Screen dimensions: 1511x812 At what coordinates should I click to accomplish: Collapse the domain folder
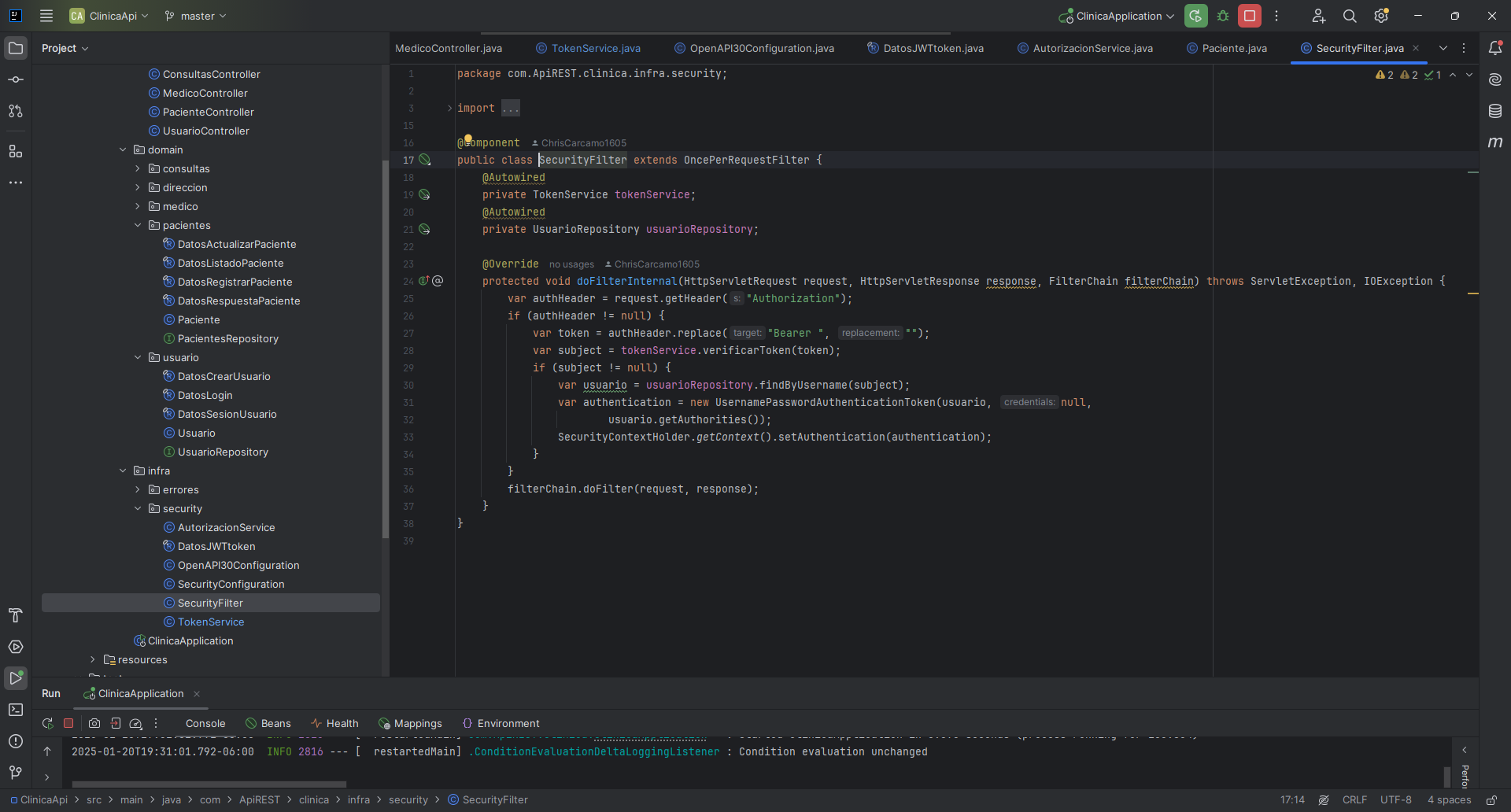[x=123, y=149]
